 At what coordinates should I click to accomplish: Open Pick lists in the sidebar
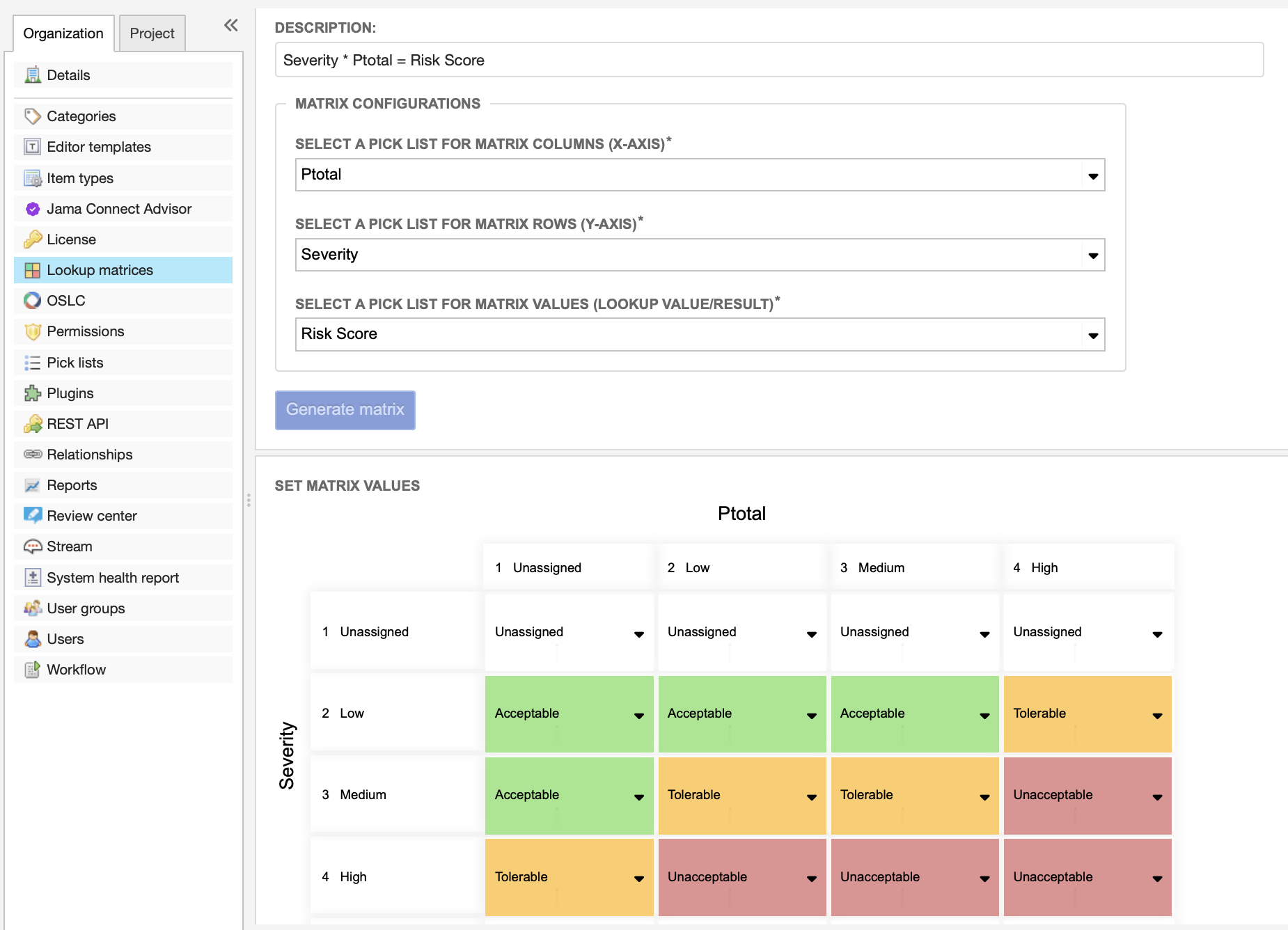pyautogui.click(x=75, y=363)
